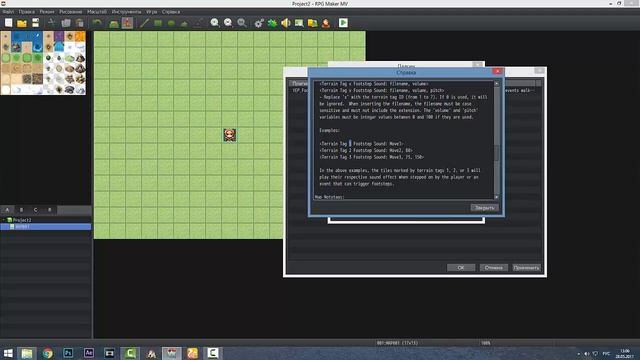Switch to tileset tab B
Viewport: 640px width, 360px height.
(x=21, y=210)
